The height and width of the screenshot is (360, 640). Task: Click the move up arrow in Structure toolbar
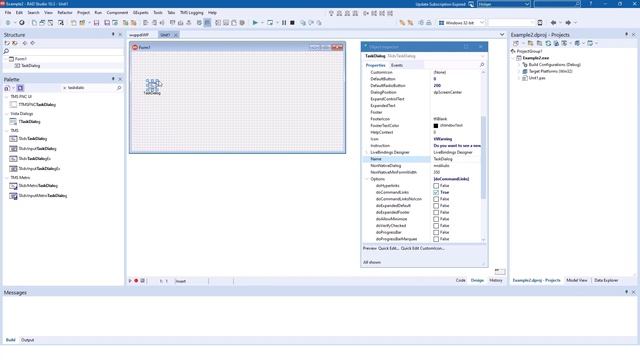pyautogui.click(x=25, y=43)
